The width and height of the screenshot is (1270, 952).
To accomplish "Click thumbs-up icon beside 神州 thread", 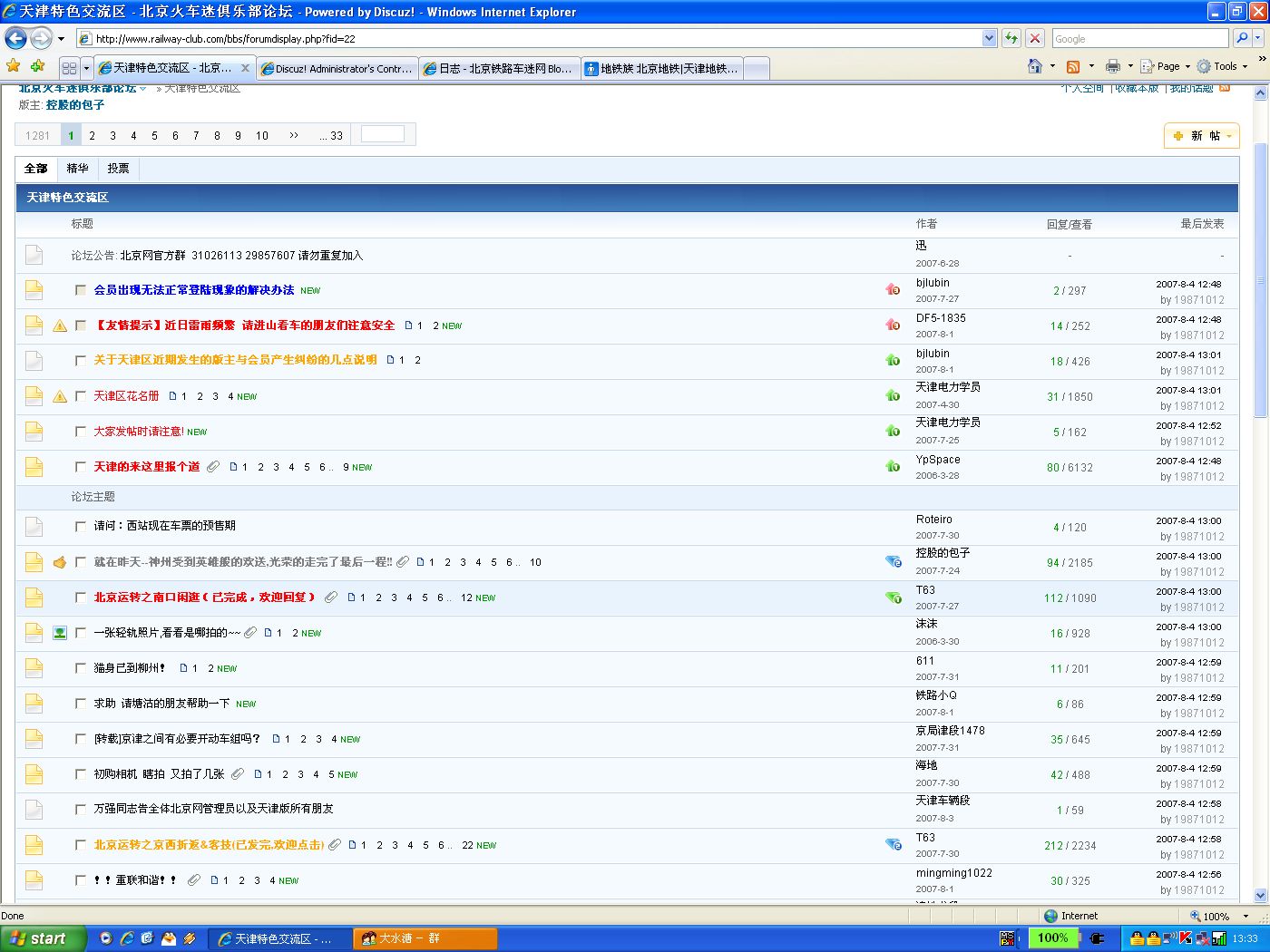I will point(60,562).
